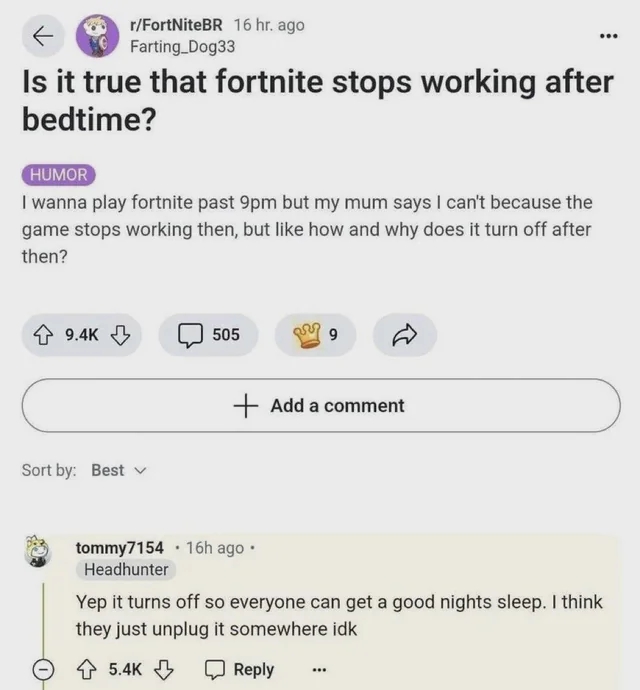The height and width of the screenshot is (690, 640).
Task: Reply to tommy7154's comment
Action: point(239,670)
